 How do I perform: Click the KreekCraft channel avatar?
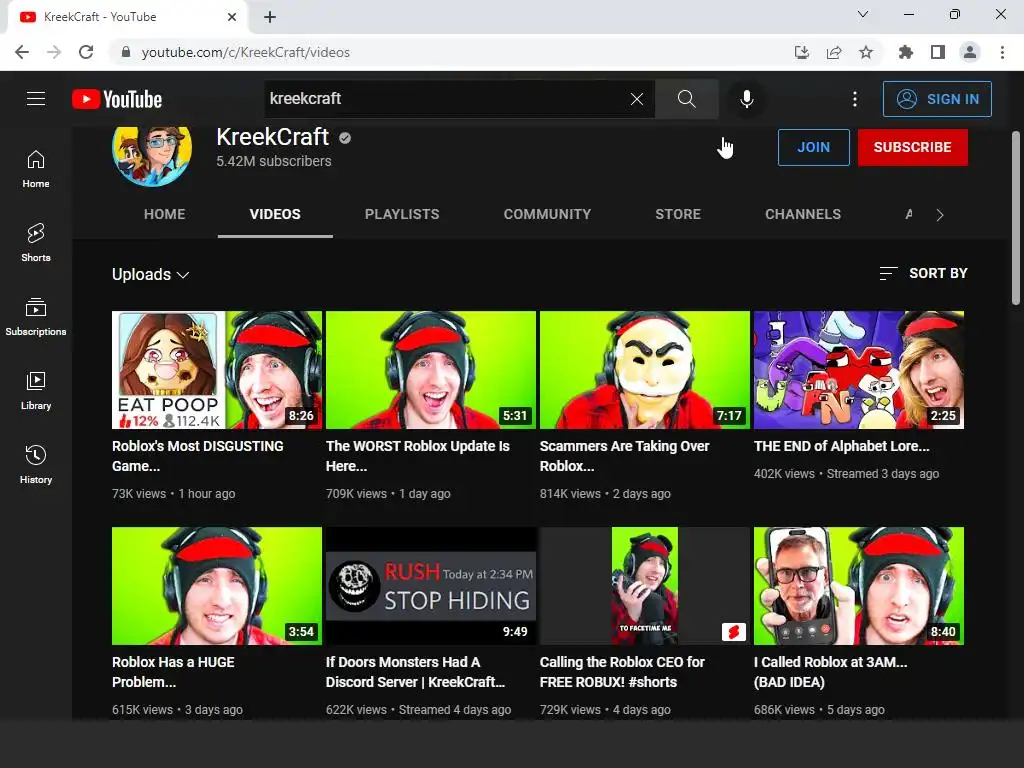[152, 155]
